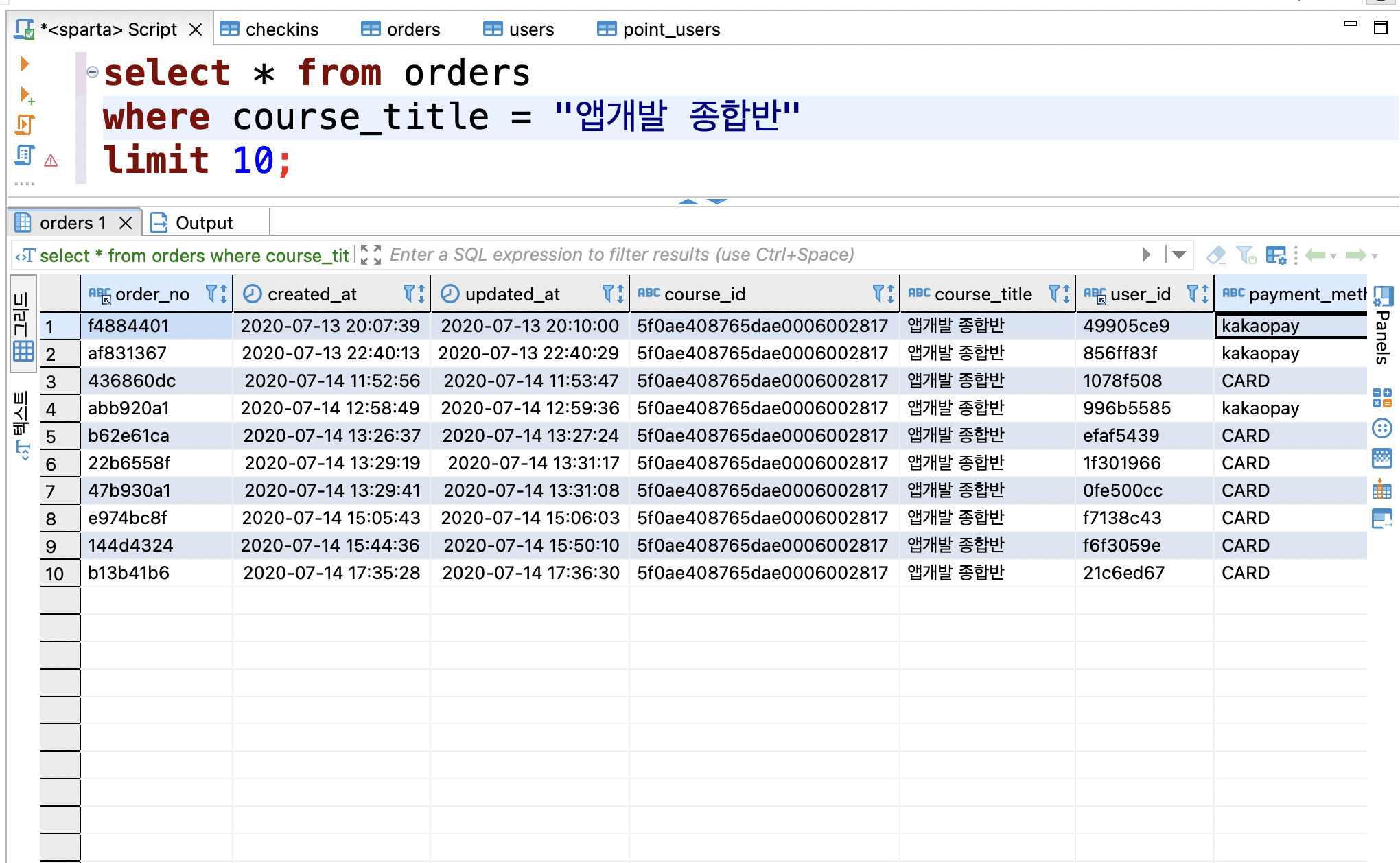Sort the course_id column

[890, 294]
